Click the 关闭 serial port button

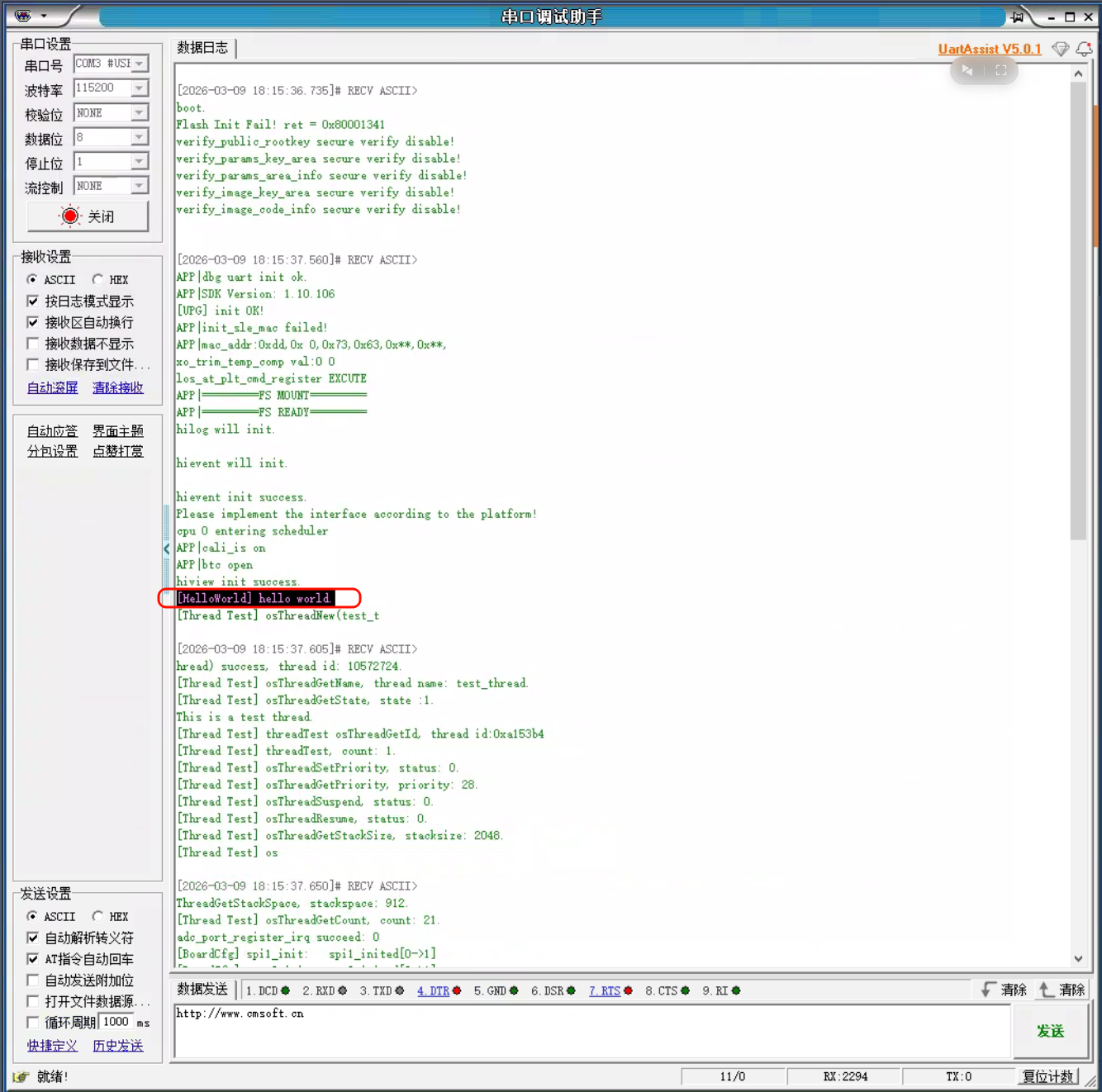[x=88, y=216]
